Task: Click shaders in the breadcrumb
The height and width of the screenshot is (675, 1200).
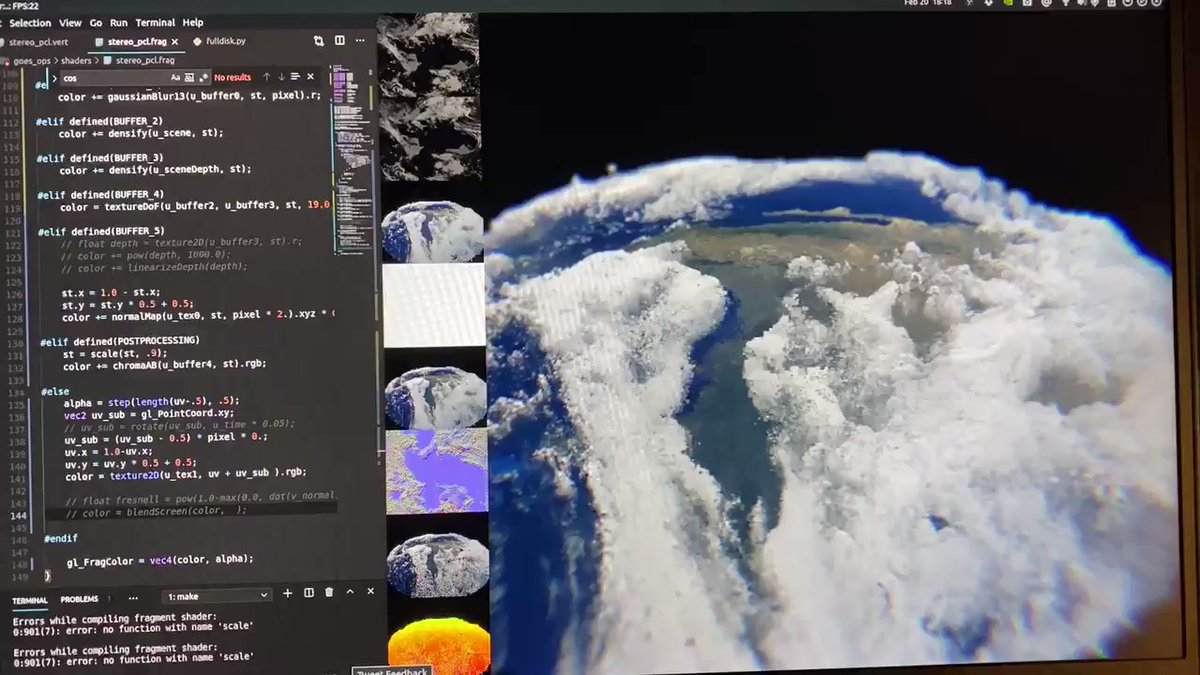Action: tap(76, 60)
